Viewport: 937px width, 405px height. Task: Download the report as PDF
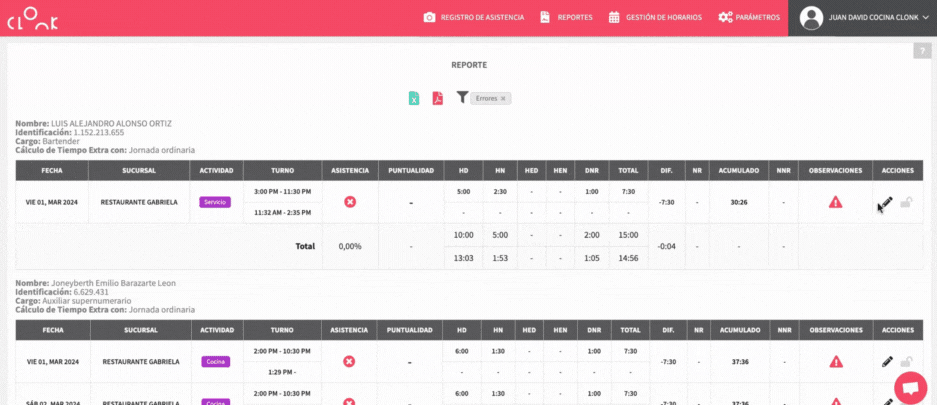pyautogui.click(x=437, y=98)
